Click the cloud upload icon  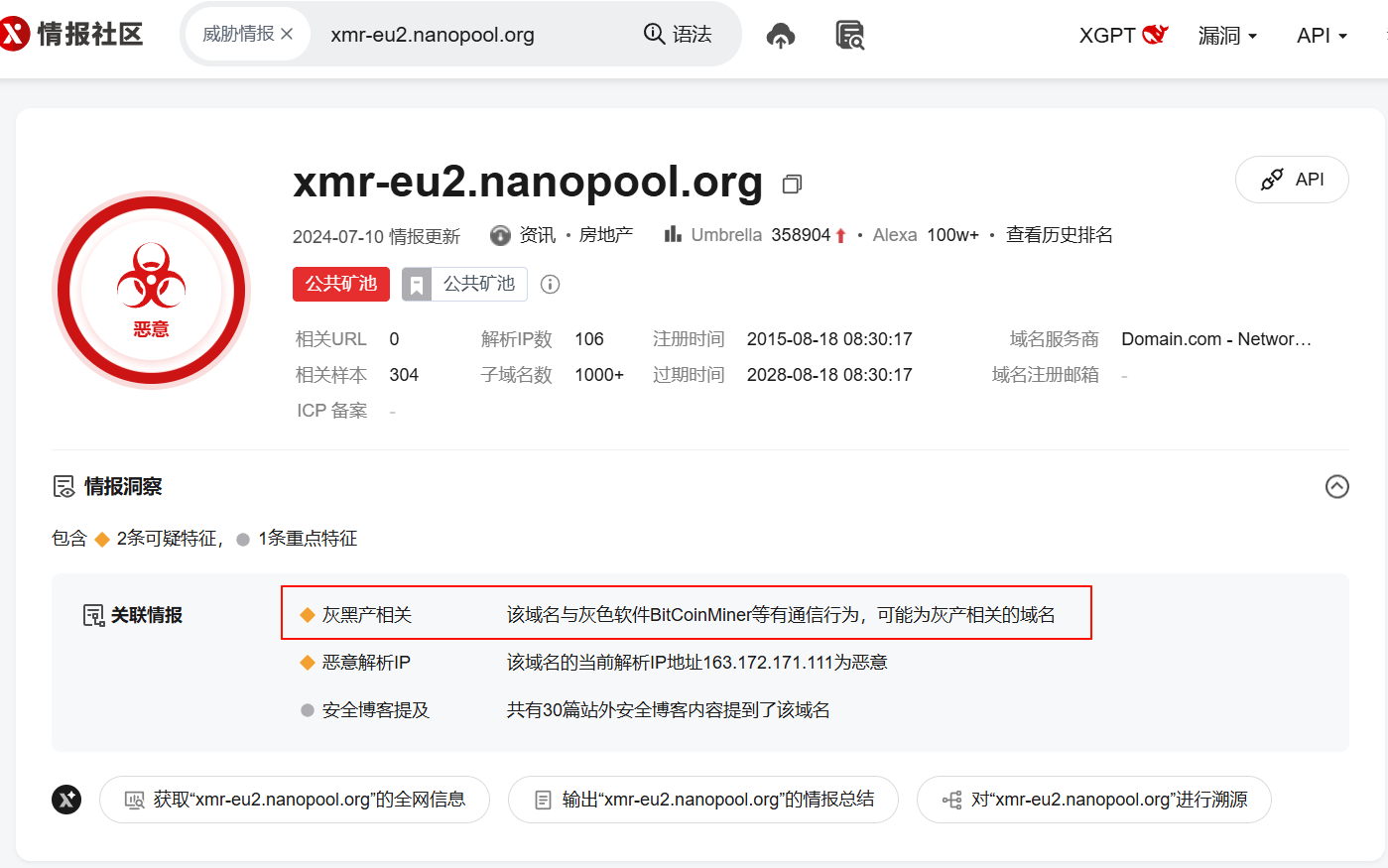click(x=781, y=36)
